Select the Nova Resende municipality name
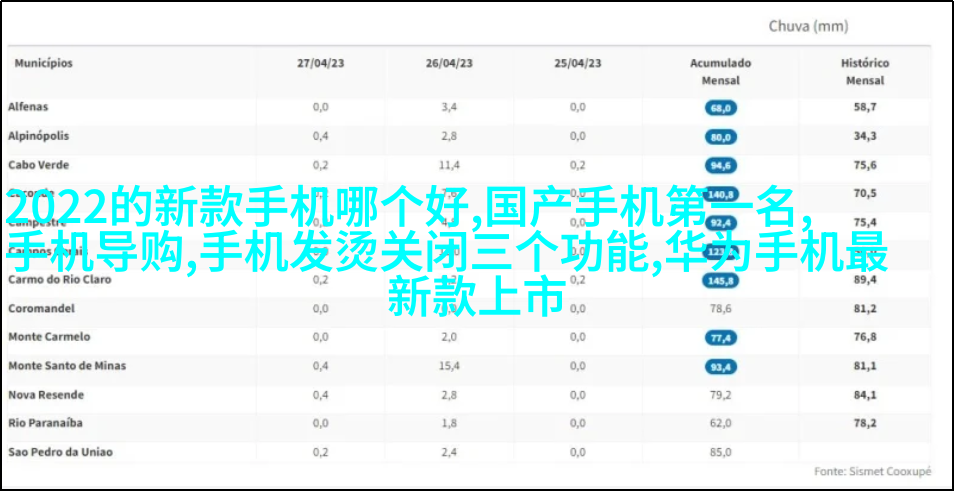954x491 pixels. pyautogui.click(x=46, y=395)
